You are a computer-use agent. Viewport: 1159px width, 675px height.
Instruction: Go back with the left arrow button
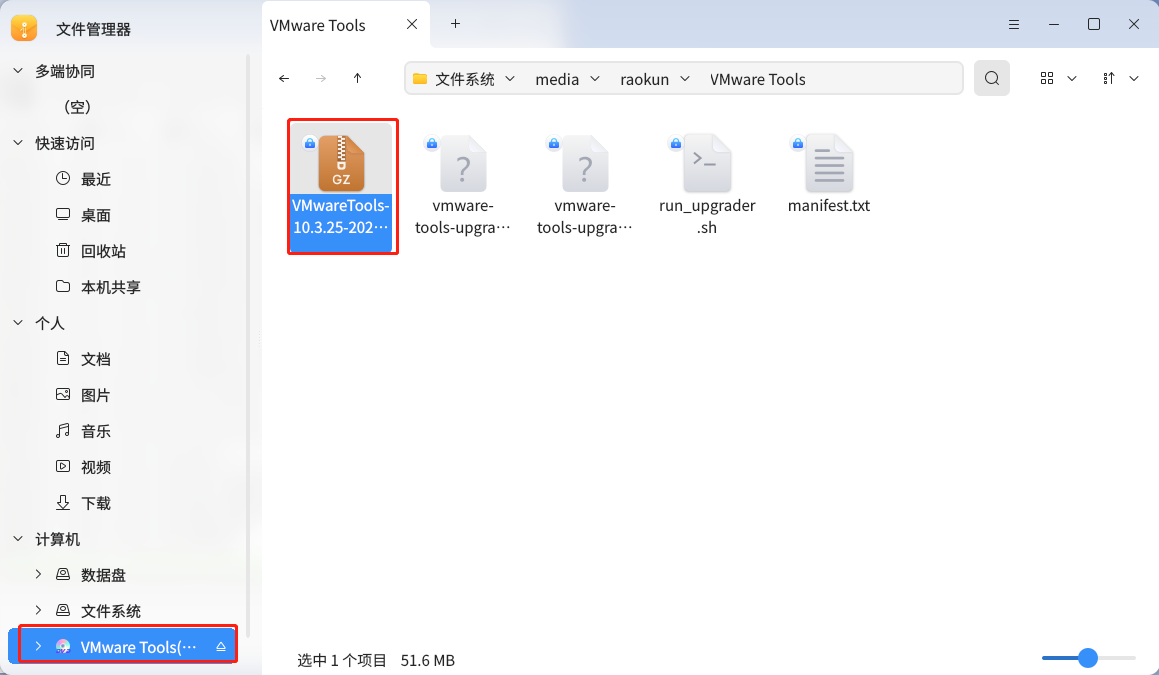click(284, 78)
